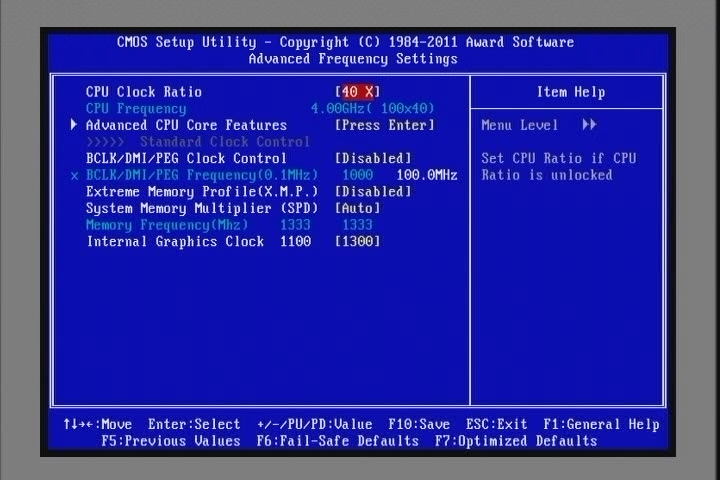Click the BCLK frequency value 1000

point(358,175)
